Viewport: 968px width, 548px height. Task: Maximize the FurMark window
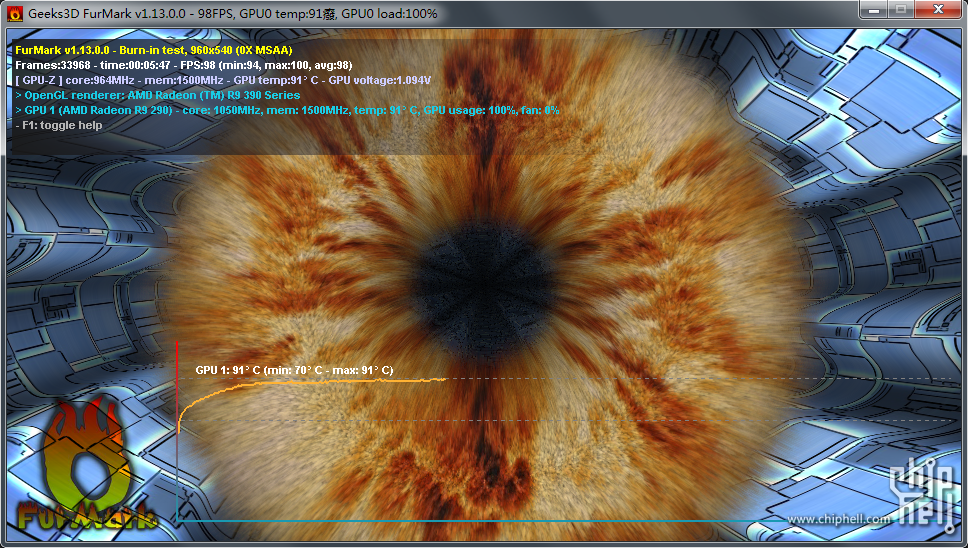tap(901, 9)
